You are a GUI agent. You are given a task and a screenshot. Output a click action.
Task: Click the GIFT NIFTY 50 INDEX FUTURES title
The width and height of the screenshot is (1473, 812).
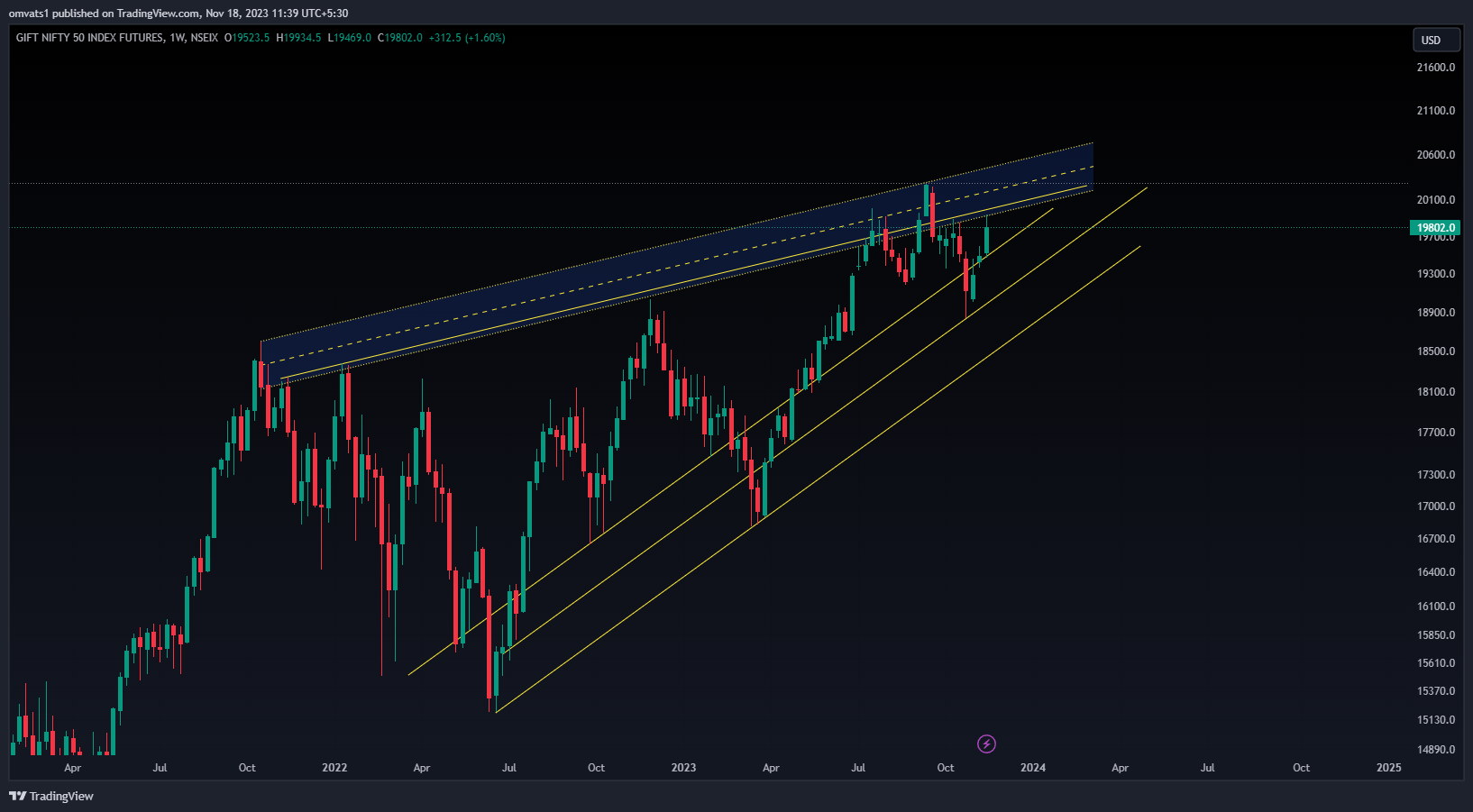[x=90, y=38]
